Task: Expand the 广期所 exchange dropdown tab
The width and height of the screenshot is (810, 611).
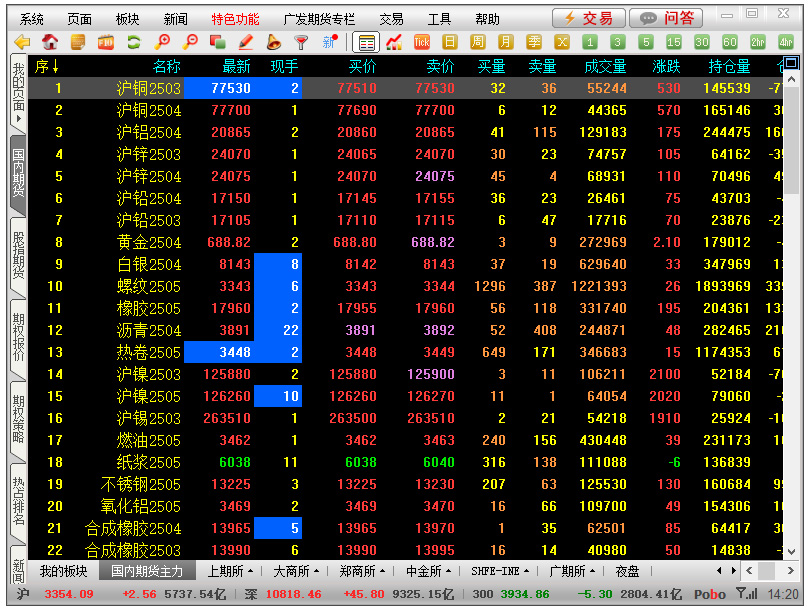Action: pyautogui.click(x=571, y=571)
